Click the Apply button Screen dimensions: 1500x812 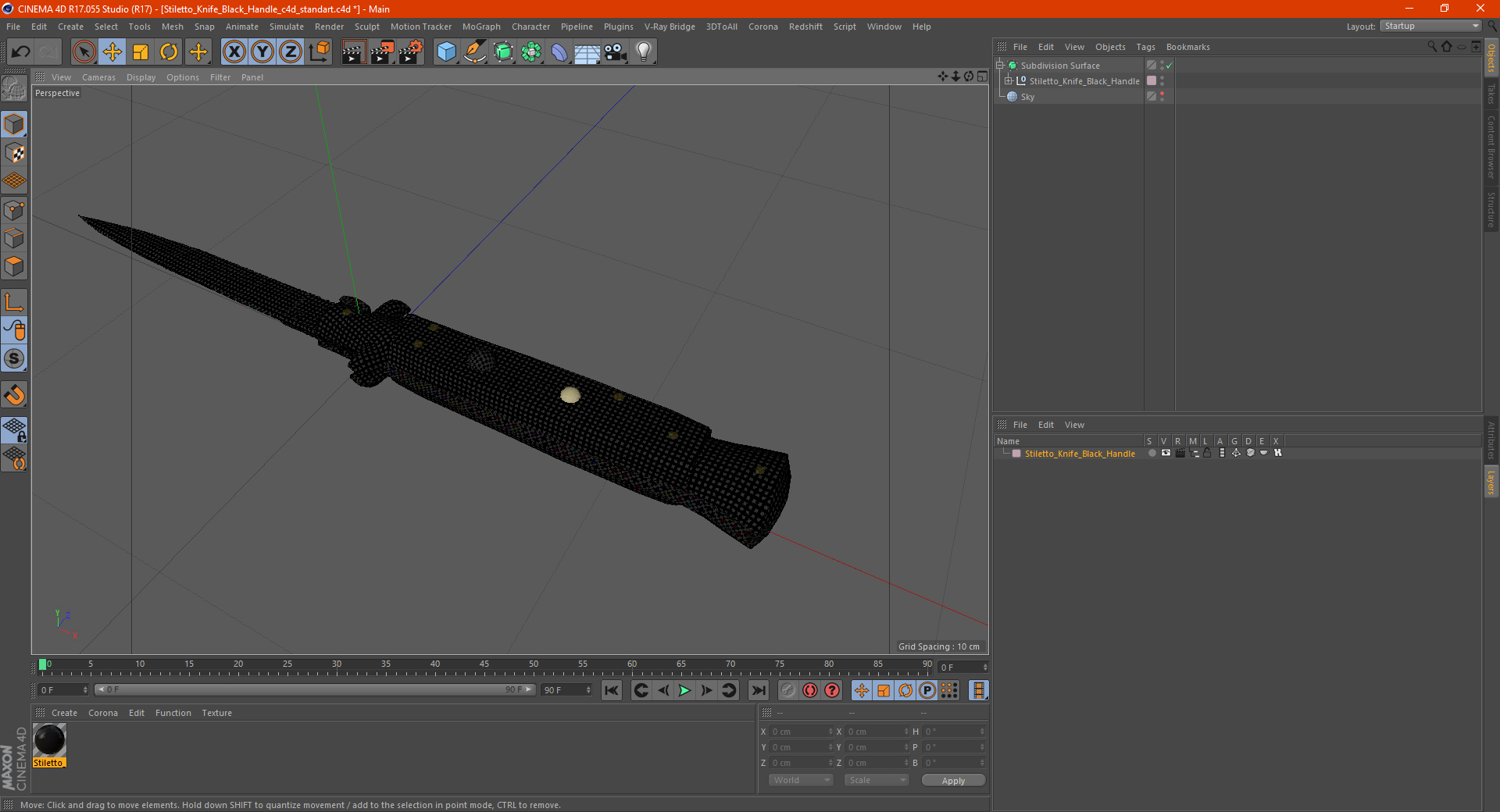953,781
